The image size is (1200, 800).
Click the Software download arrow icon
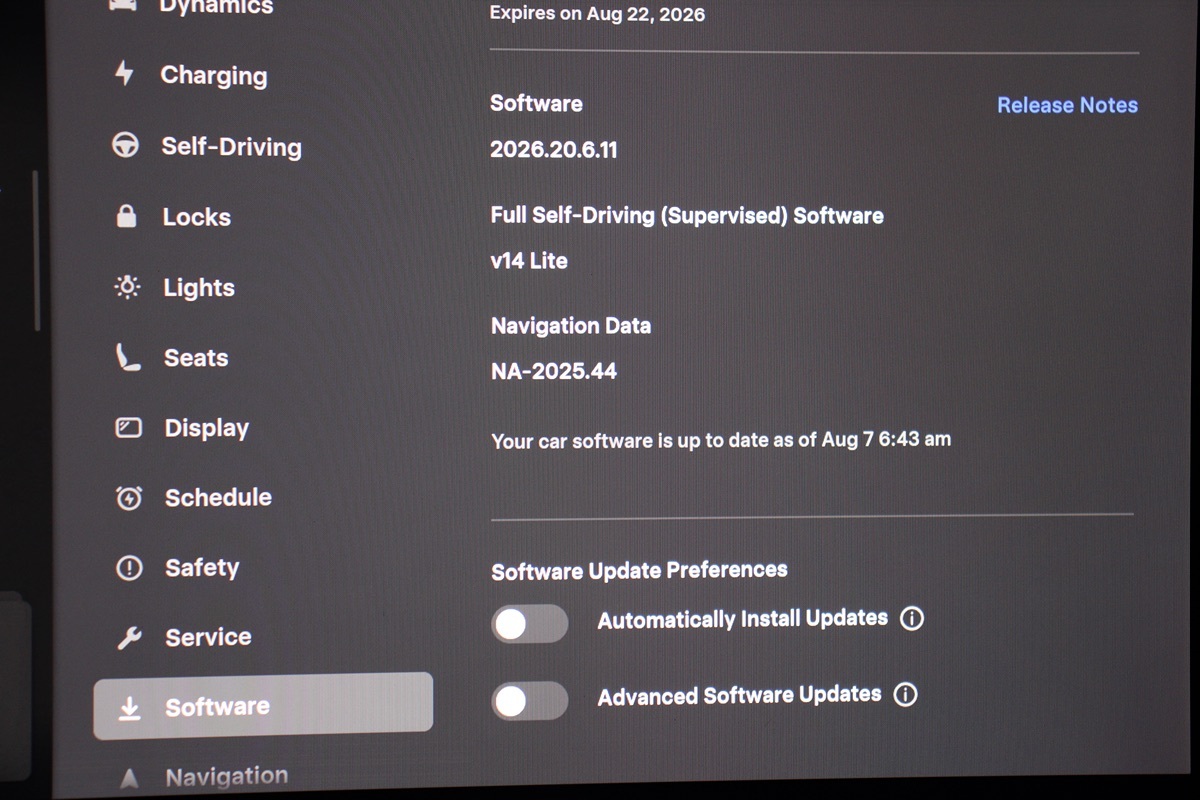click(130, 707)
